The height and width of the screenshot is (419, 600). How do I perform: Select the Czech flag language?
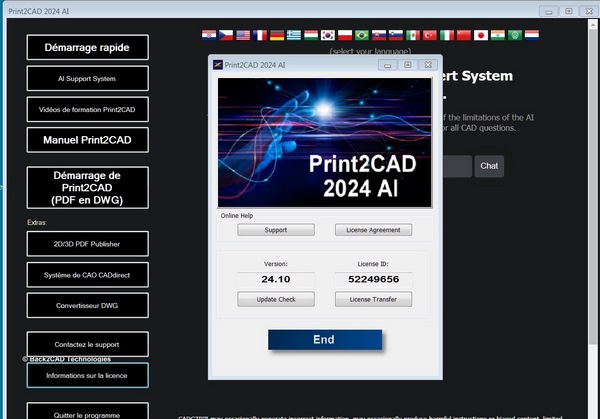click(x=226, y=35)
